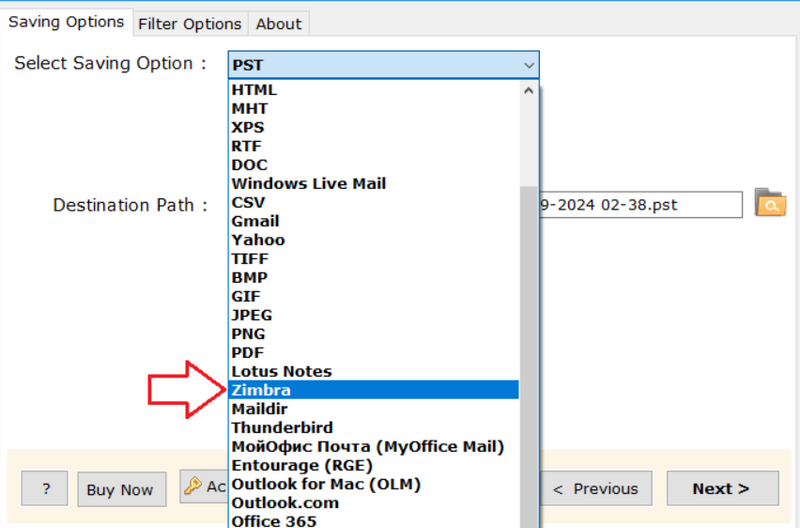Screen dimensions: 800x528
Task: Pick PDF saving option
Action: (374, 353)
